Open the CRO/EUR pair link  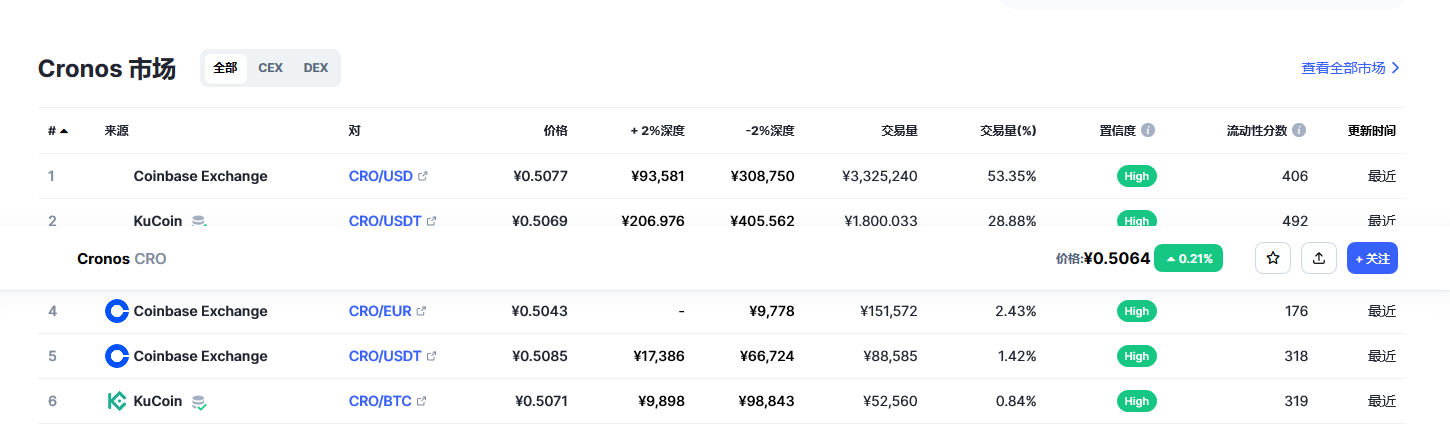[380, 311]
